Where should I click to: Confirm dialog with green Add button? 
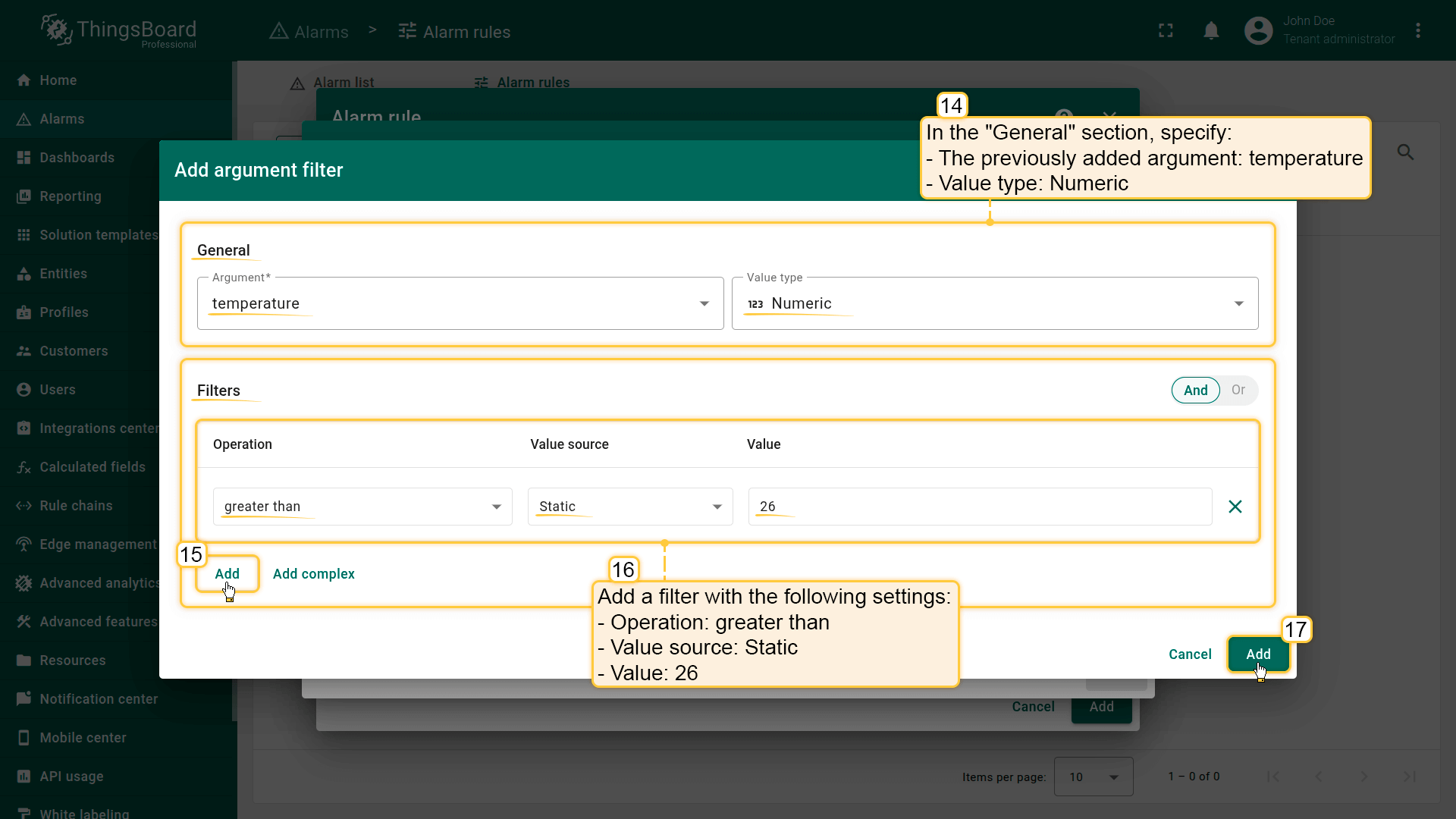1257,654
